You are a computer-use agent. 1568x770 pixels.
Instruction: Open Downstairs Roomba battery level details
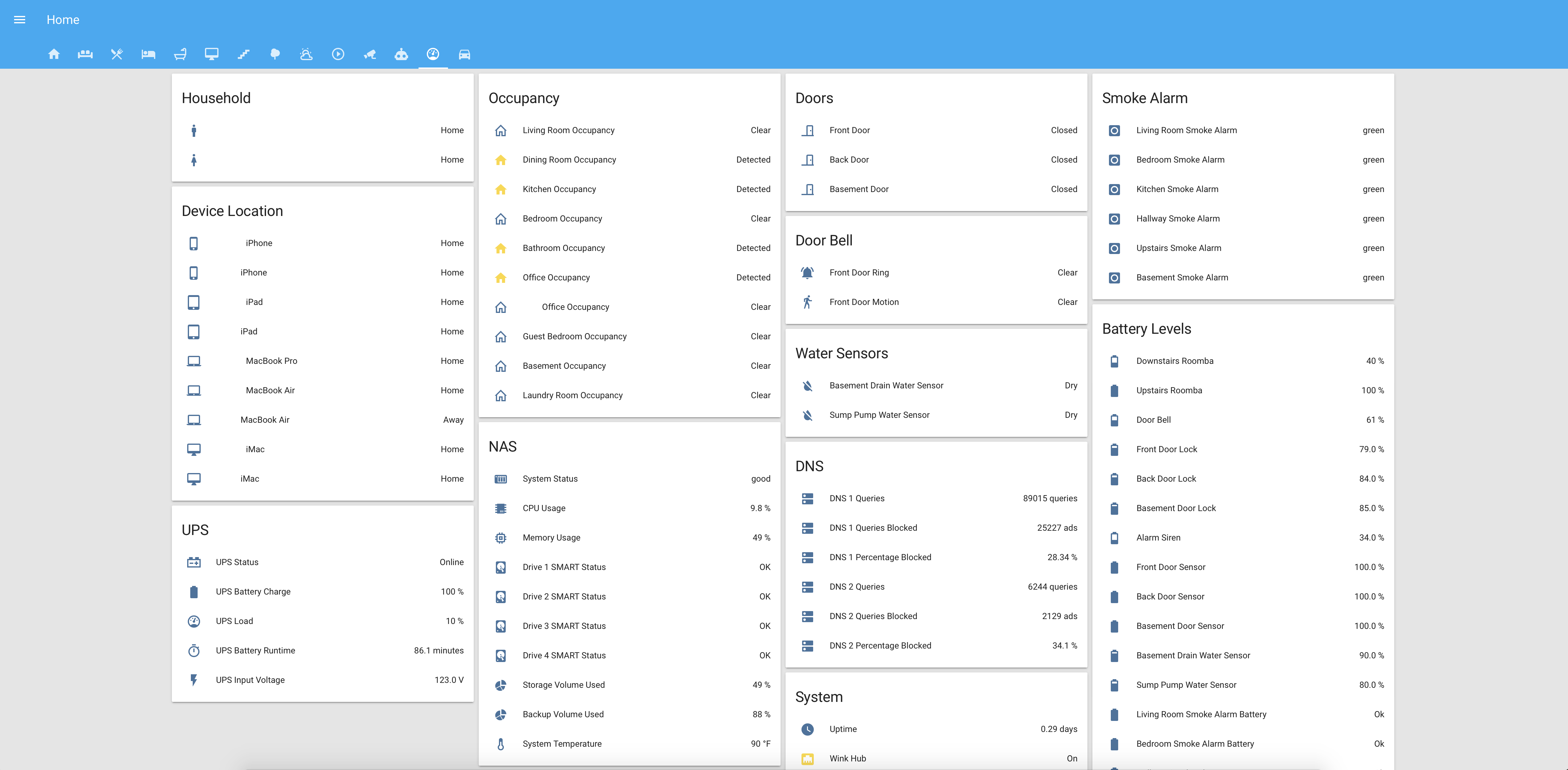point(1174,361)
